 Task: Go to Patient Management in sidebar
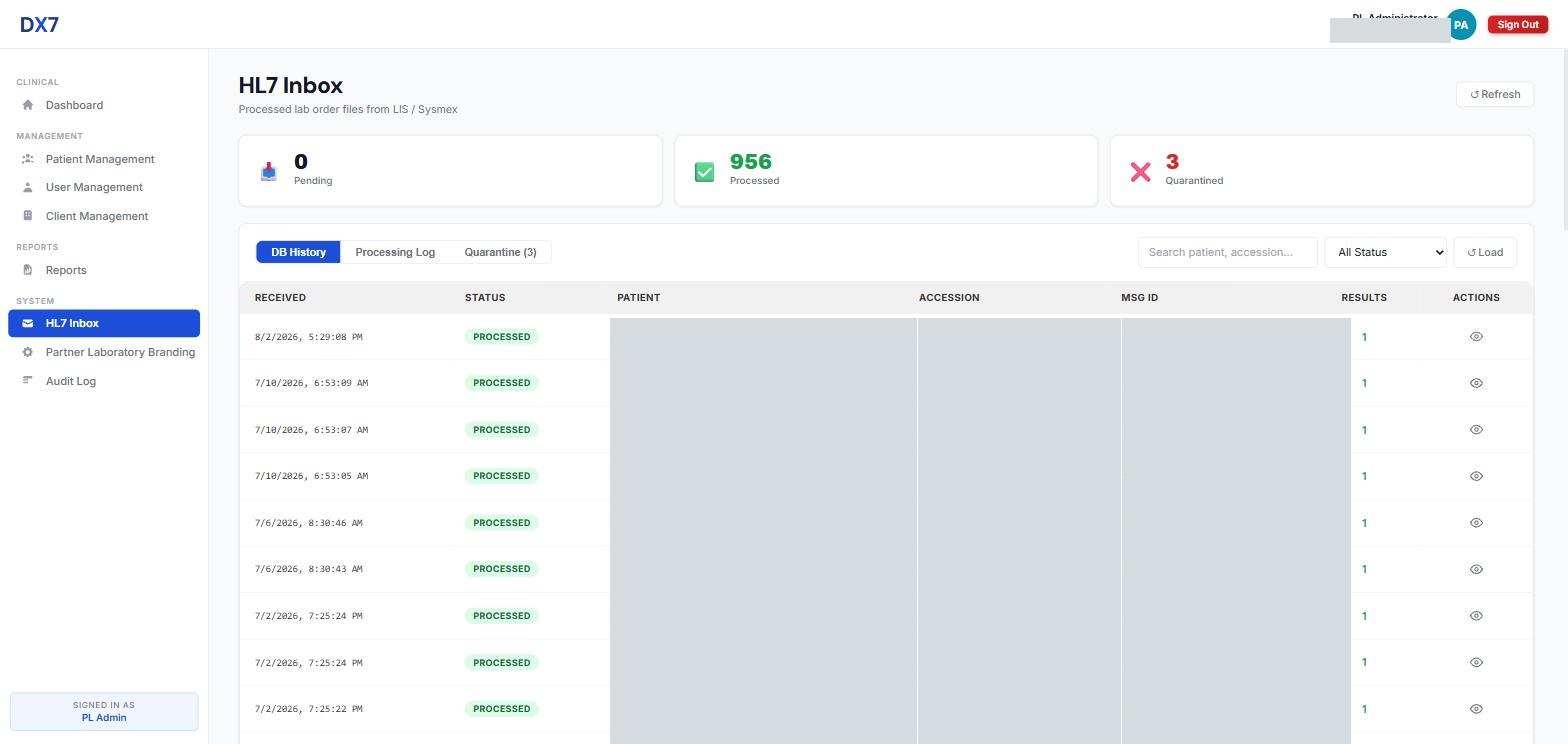(x=104, y=159)
